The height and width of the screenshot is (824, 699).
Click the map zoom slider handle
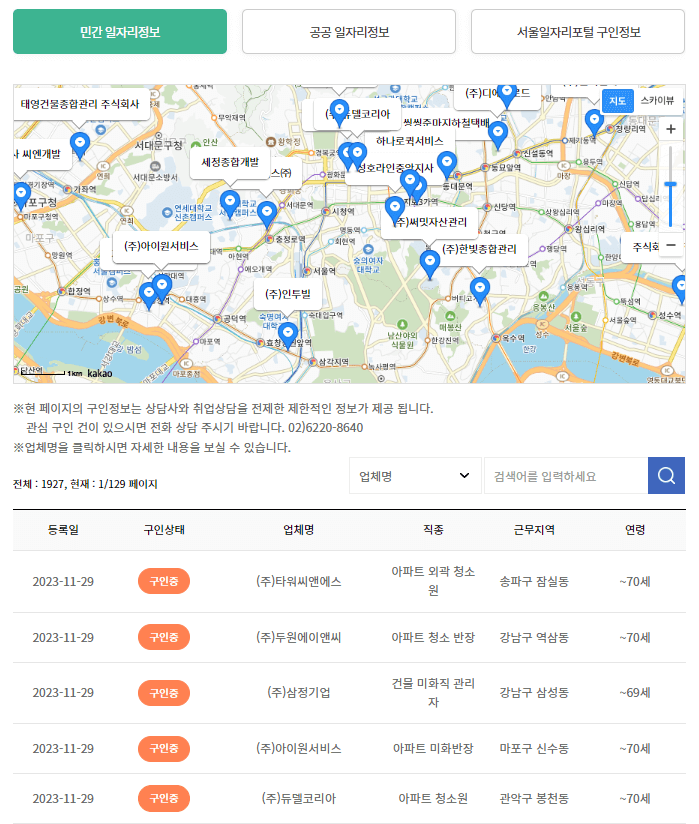point(670,184)
